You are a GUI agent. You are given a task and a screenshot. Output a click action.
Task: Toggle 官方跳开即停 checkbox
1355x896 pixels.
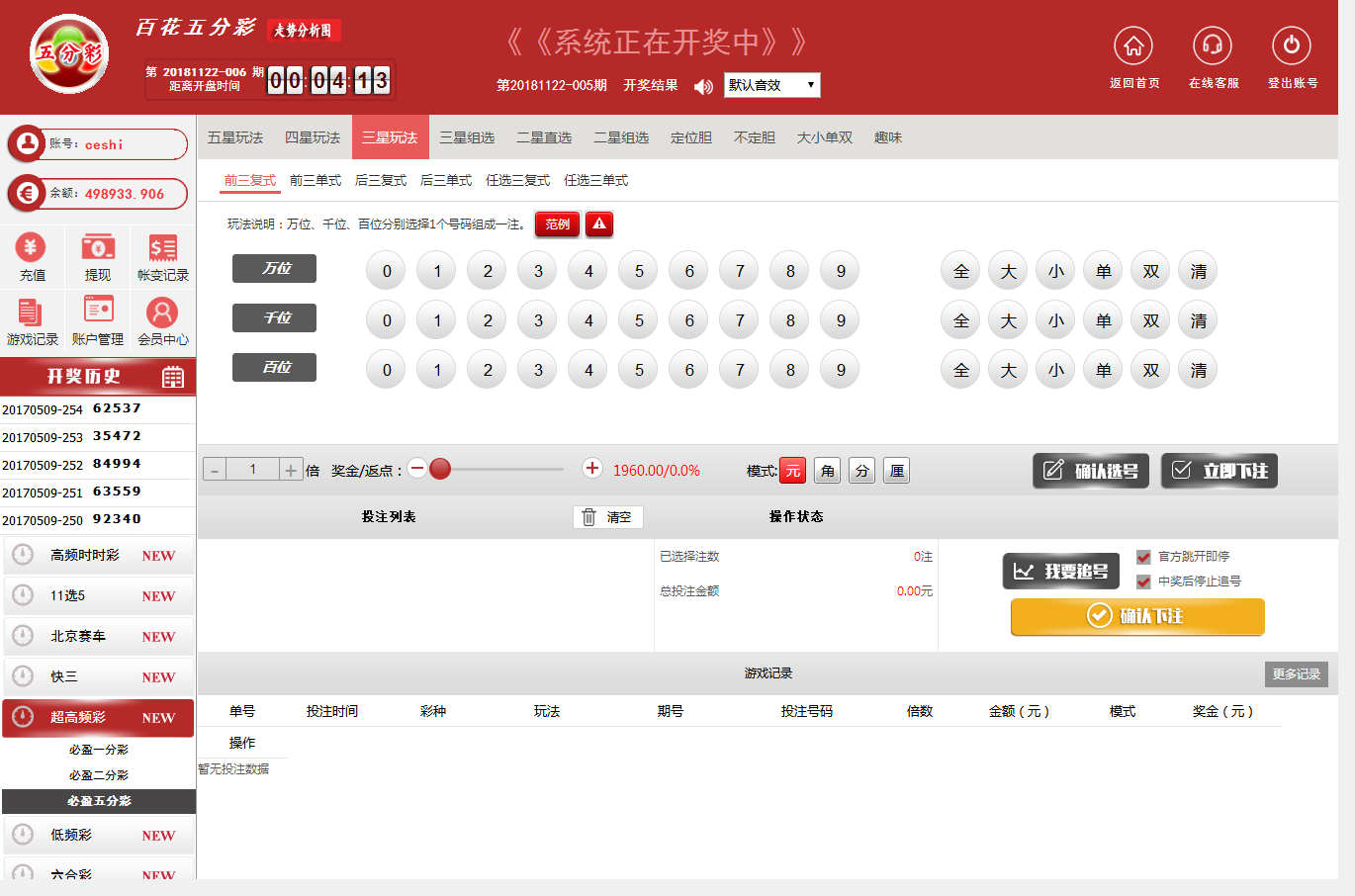1143,557
